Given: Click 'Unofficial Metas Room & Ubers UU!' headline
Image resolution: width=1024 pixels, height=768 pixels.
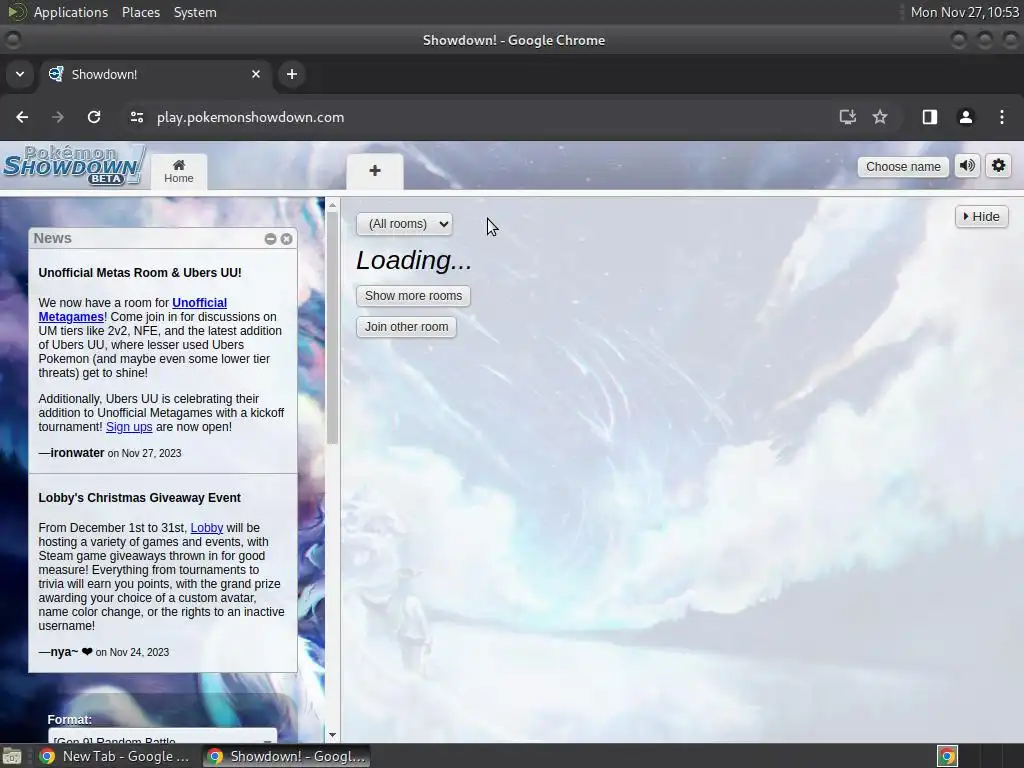Looking at the screenshot, I should (140, 273).
